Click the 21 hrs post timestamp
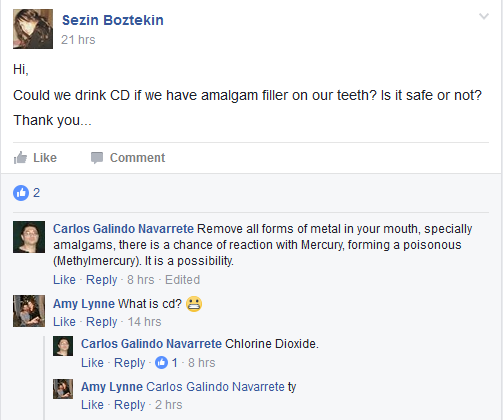Viewport: 503px width, 420px height. point(78,40)
